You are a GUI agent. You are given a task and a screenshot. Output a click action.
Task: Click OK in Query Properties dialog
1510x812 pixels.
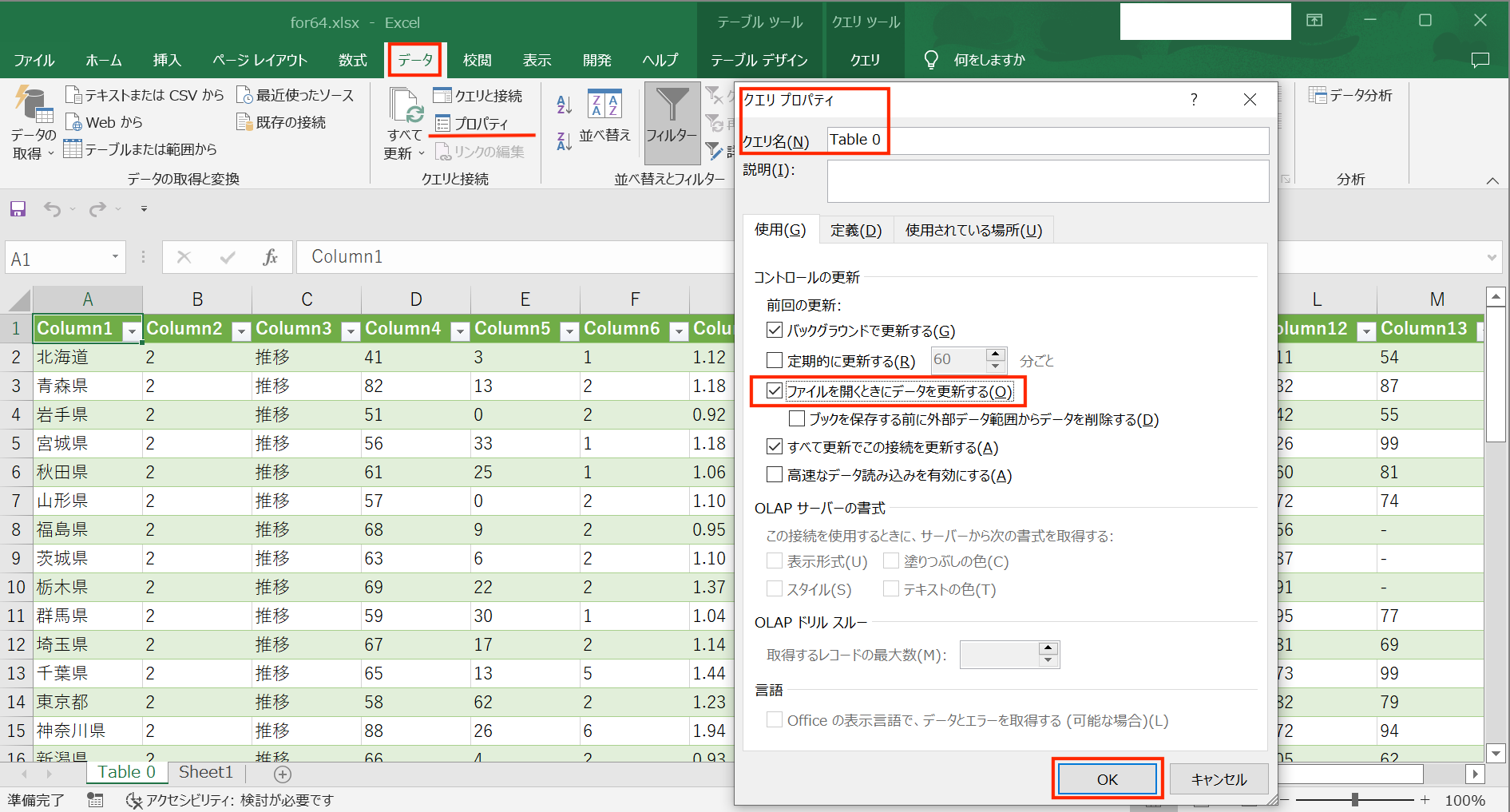(x=1107, y=779)
